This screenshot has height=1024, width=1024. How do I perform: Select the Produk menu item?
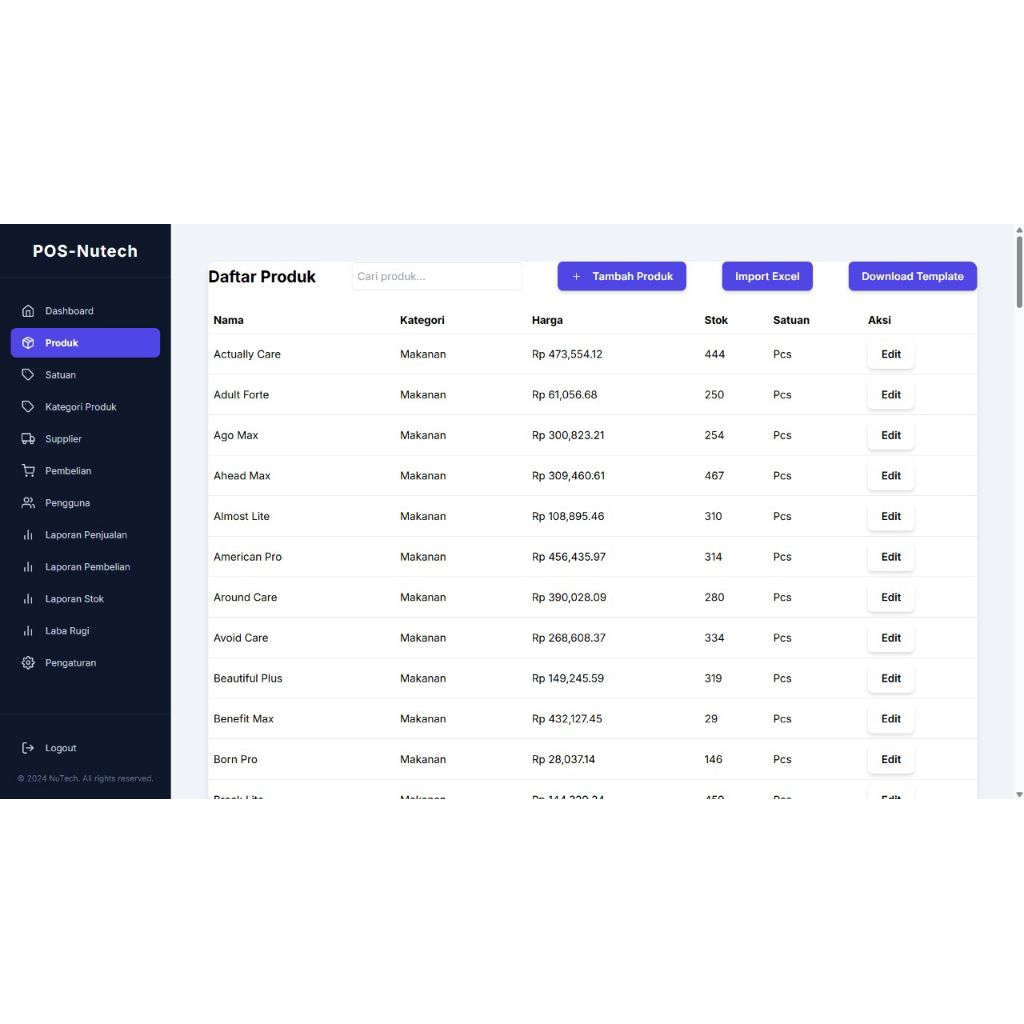tap(85, 343)
